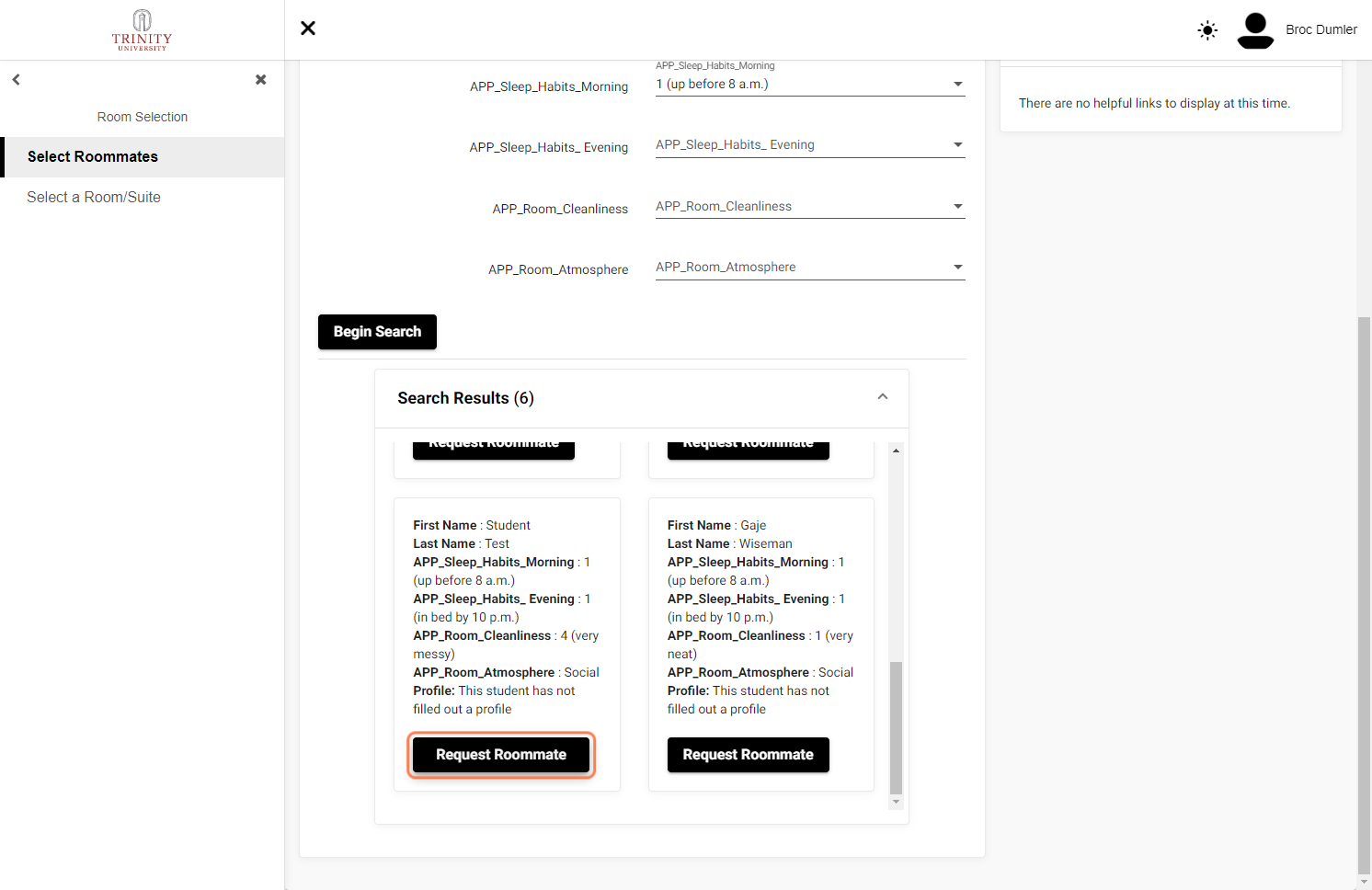Open the APP_Sleep_Habits_ Evening dropdown
The image size is (1372, 890).
click(810, 145)
